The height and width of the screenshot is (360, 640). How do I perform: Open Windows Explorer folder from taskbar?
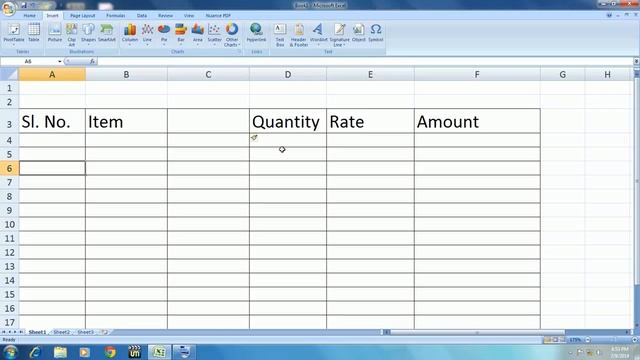(60, 352)
